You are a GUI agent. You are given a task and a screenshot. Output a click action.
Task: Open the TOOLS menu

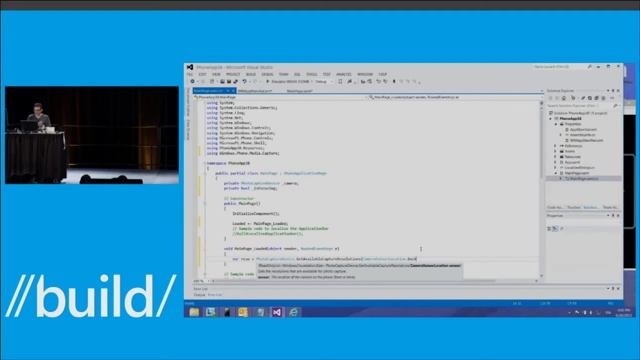click(x=312, y=74)
